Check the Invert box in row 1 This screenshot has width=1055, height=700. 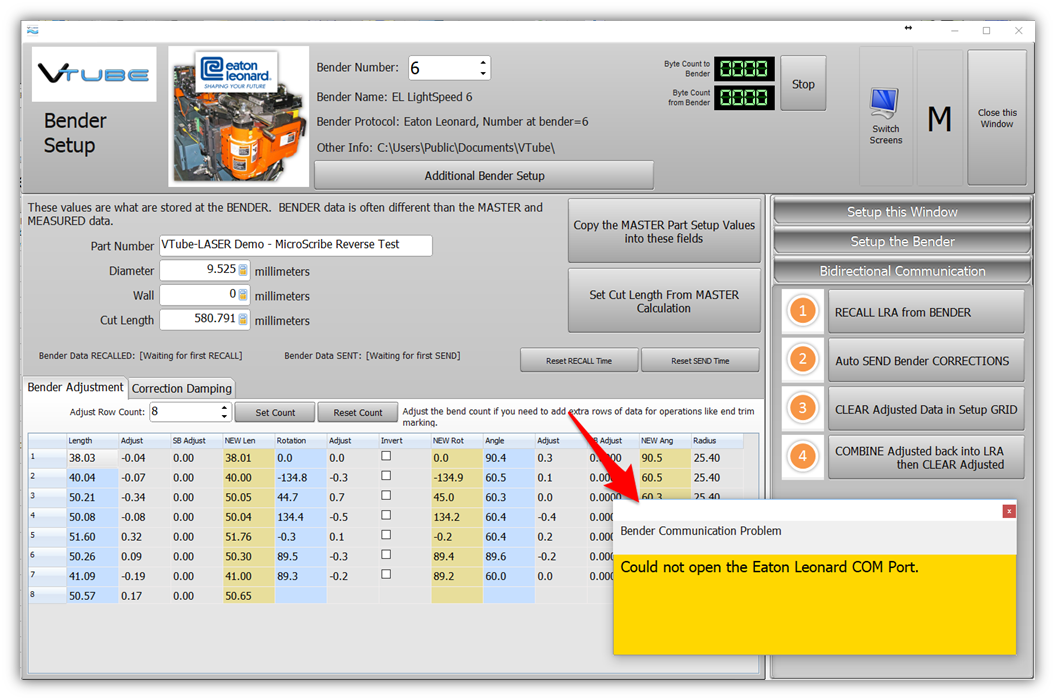coord(386,457)
